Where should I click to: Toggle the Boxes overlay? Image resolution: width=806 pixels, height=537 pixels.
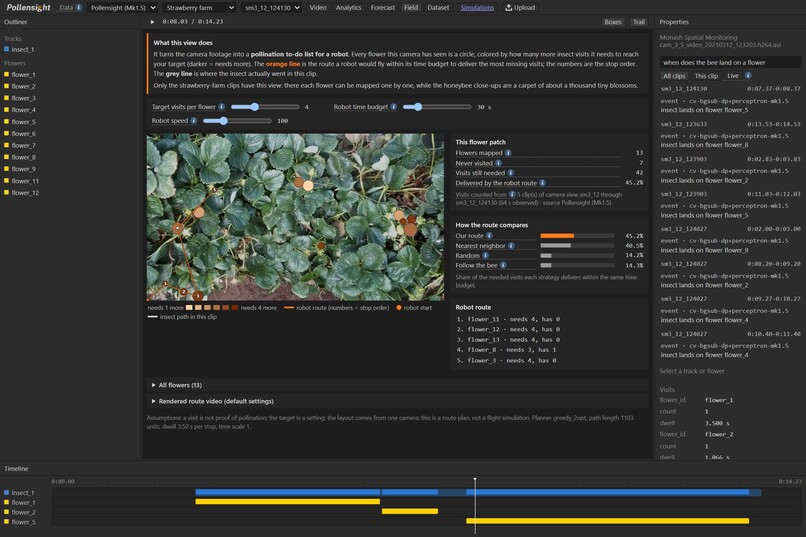click(x=613, y=22)
